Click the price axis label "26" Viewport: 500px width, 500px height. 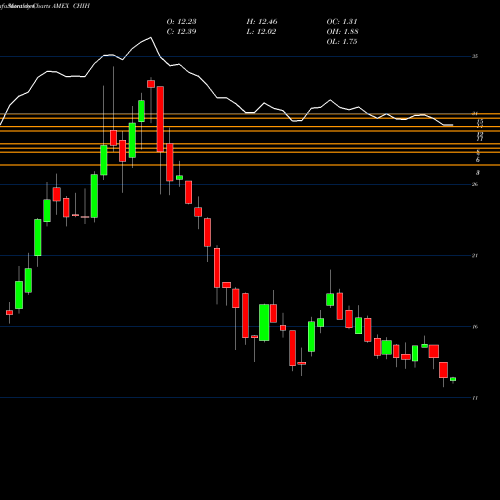click(475, 184)
